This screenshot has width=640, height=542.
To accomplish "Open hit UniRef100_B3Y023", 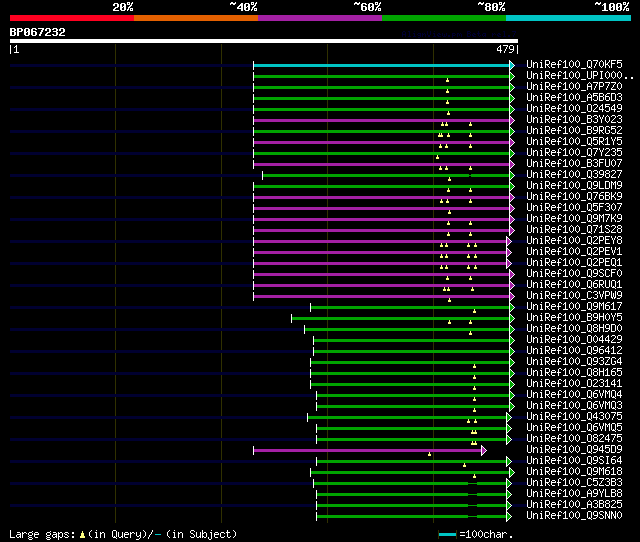I will pos(574,120).
